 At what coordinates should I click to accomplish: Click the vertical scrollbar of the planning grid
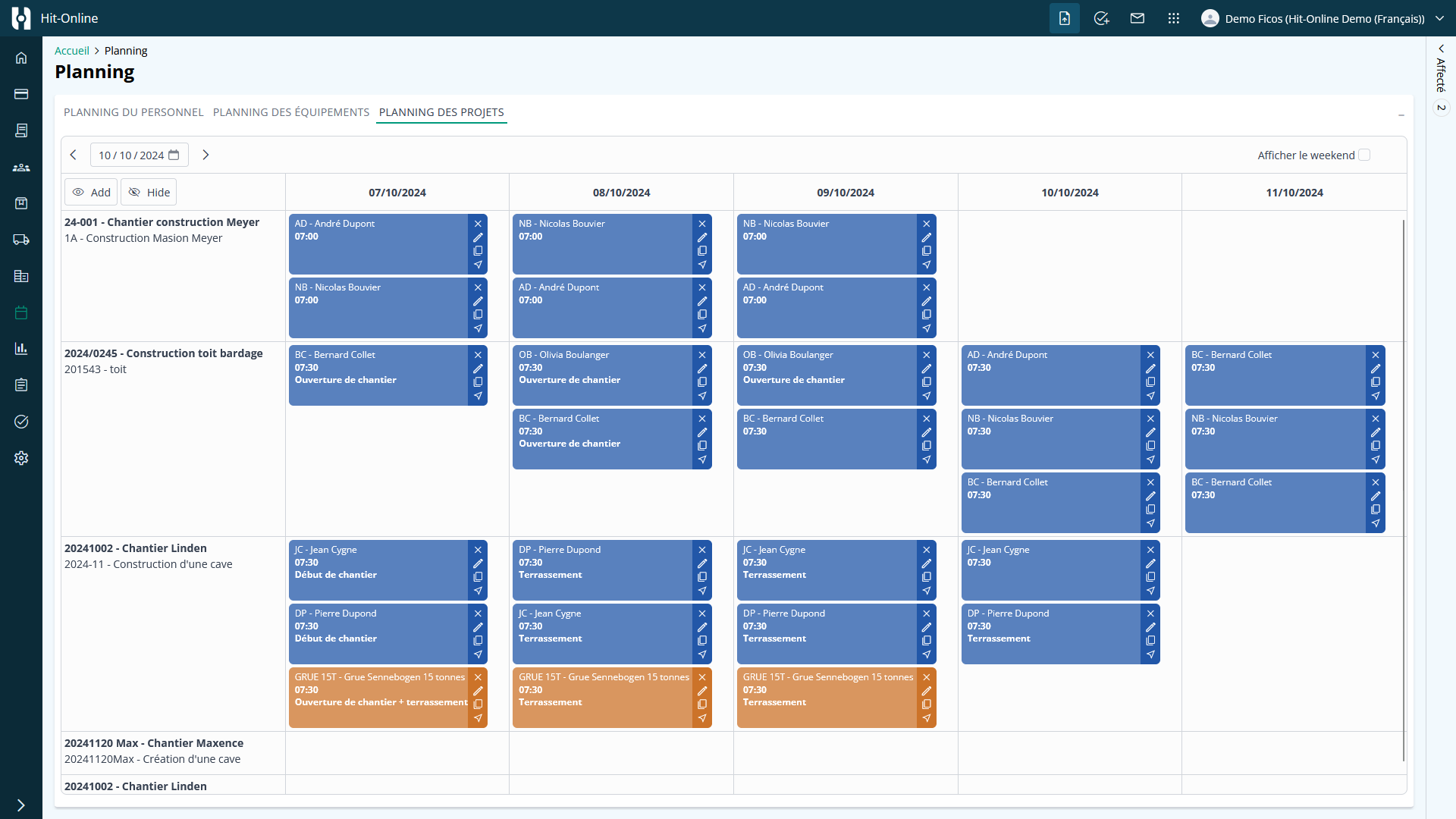click(x=1404, y=490)
